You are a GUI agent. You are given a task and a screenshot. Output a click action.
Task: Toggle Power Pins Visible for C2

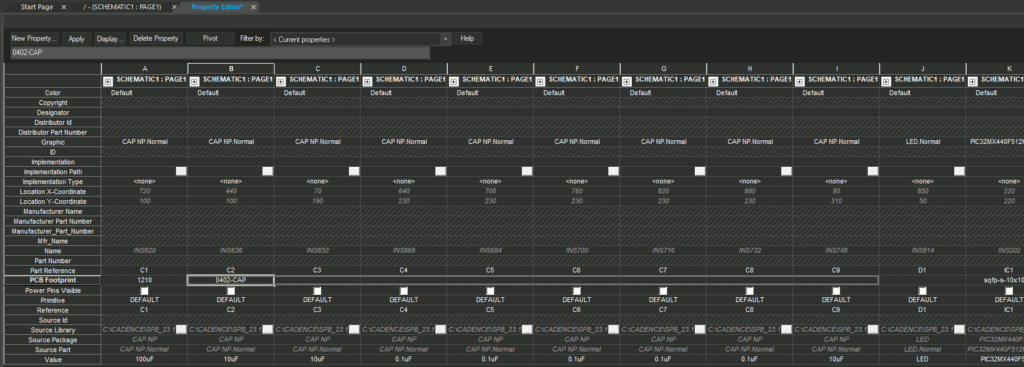click(231, 291)
